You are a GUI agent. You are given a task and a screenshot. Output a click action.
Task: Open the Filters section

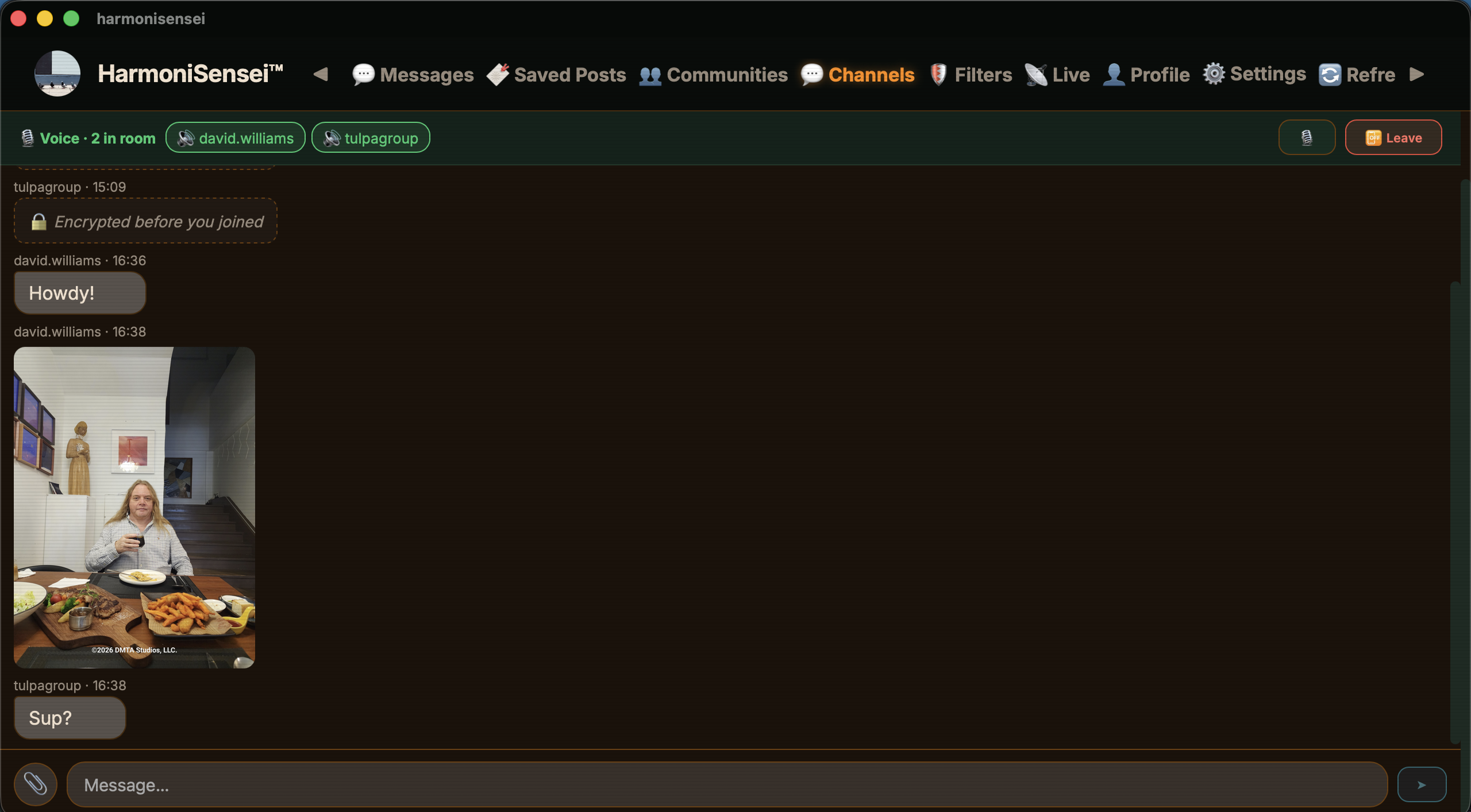970,75
